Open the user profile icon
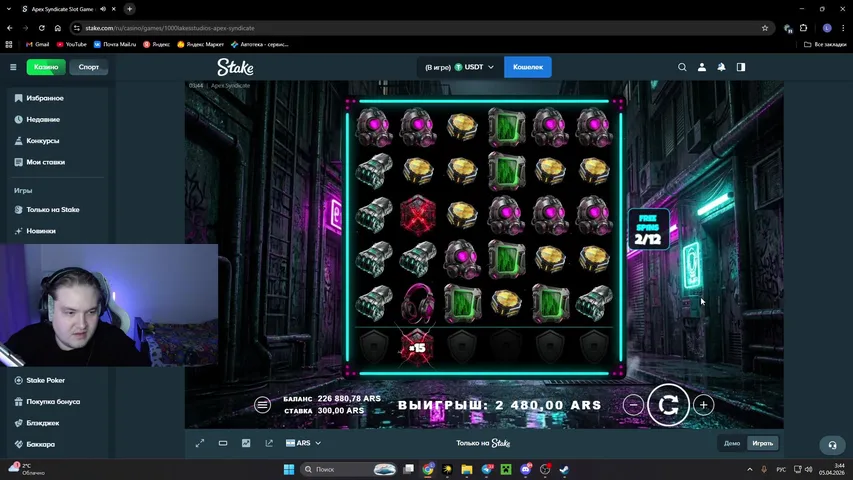The image size is (853, 480). (702, 67)
